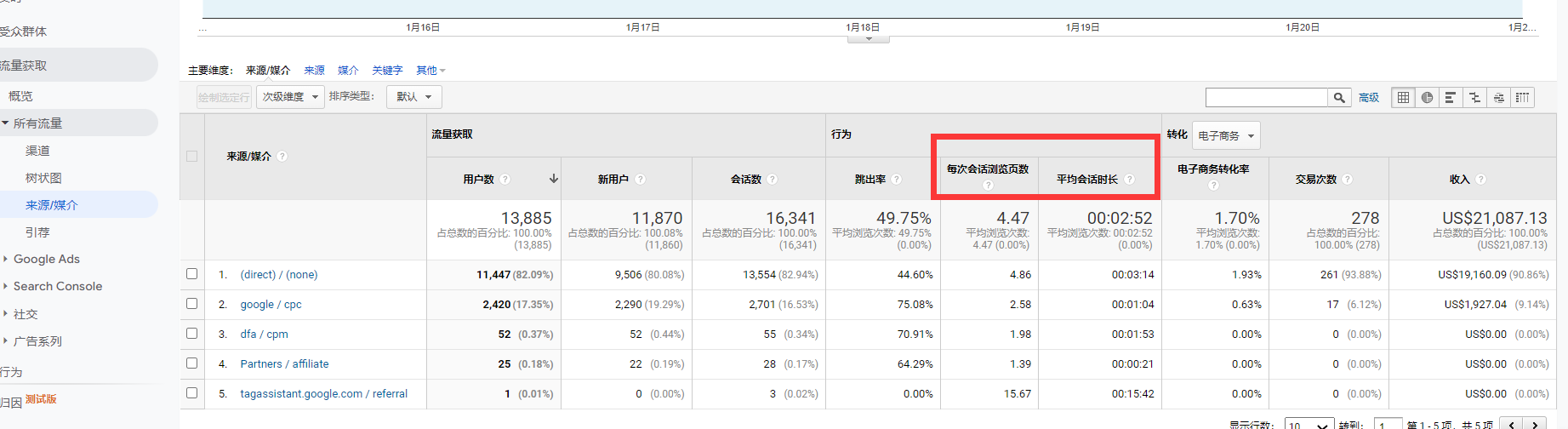Open (direct) / (none) source link
This screenshot has height=429, width=1568.
(x=279, y=274)
